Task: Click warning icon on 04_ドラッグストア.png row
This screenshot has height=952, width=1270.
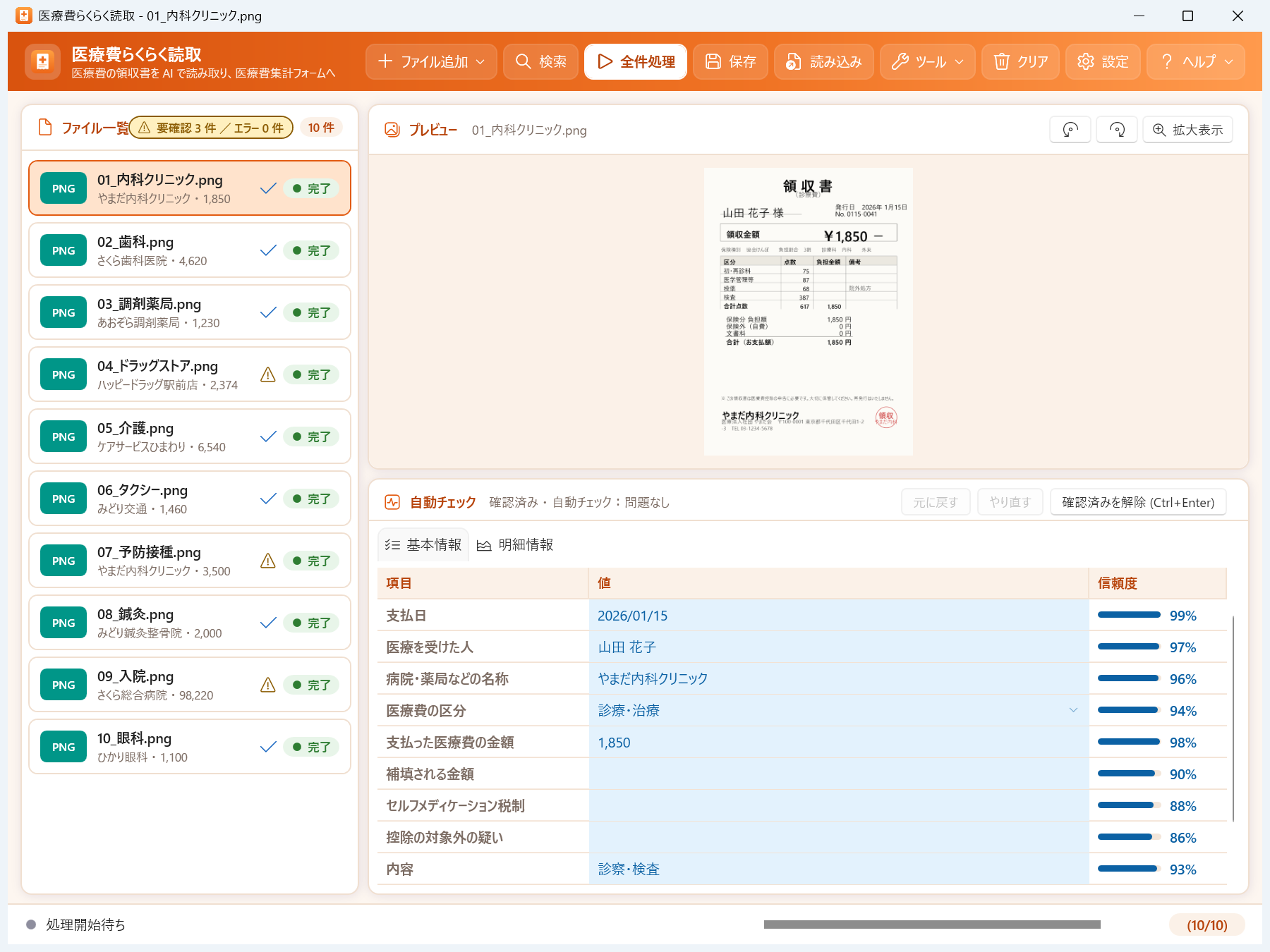Action: [x=268, y=374]
